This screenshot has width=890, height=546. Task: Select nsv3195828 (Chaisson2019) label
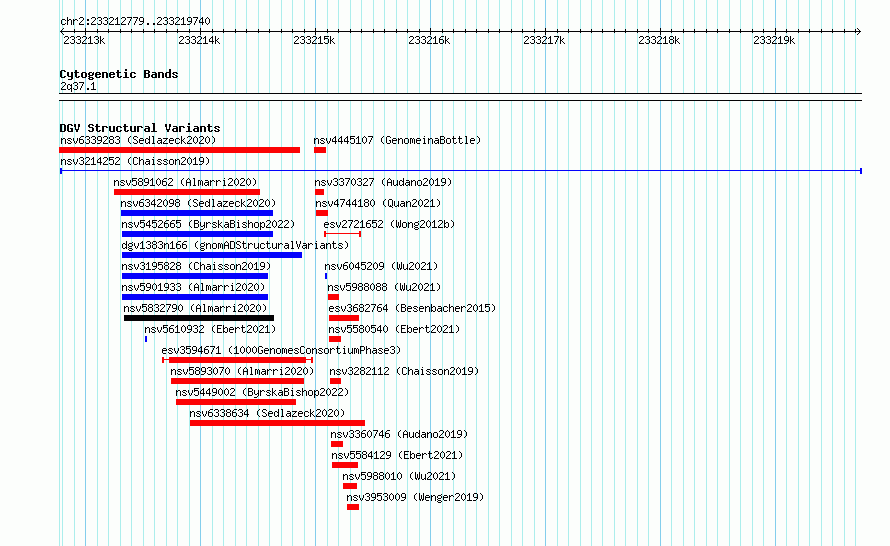[x=196, y=266]
